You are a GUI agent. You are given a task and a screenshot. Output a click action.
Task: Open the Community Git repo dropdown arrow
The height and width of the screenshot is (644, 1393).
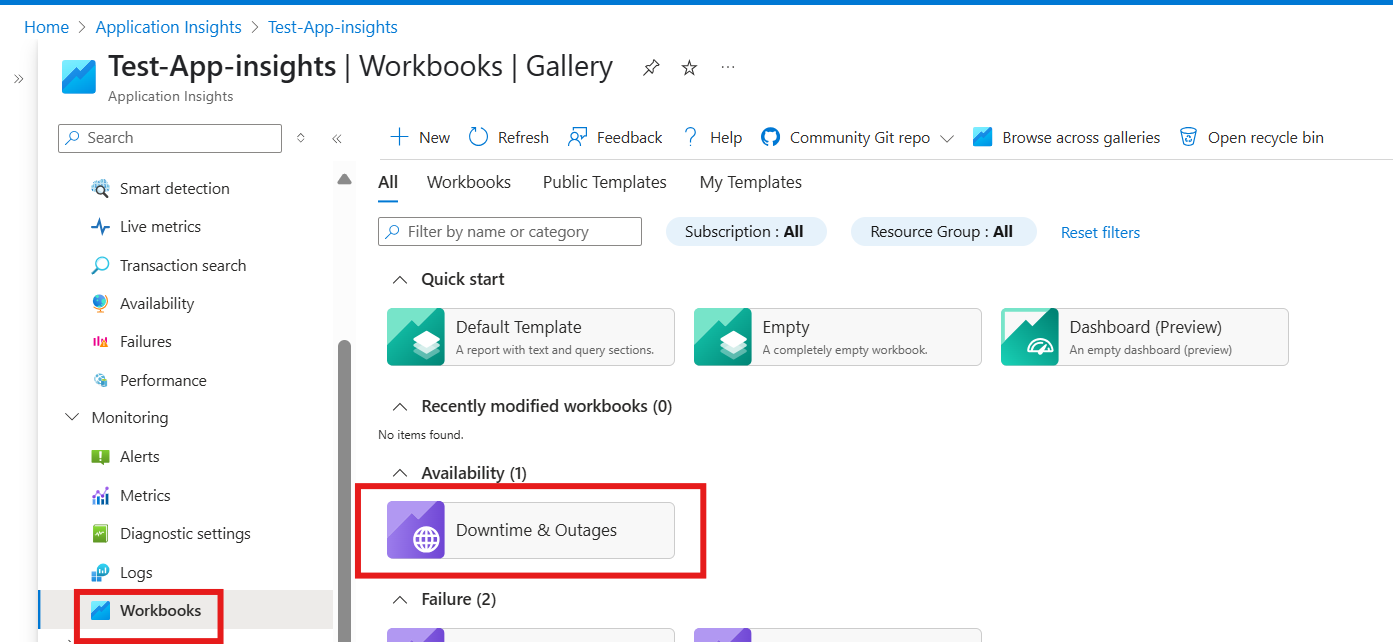coord(947,138)
